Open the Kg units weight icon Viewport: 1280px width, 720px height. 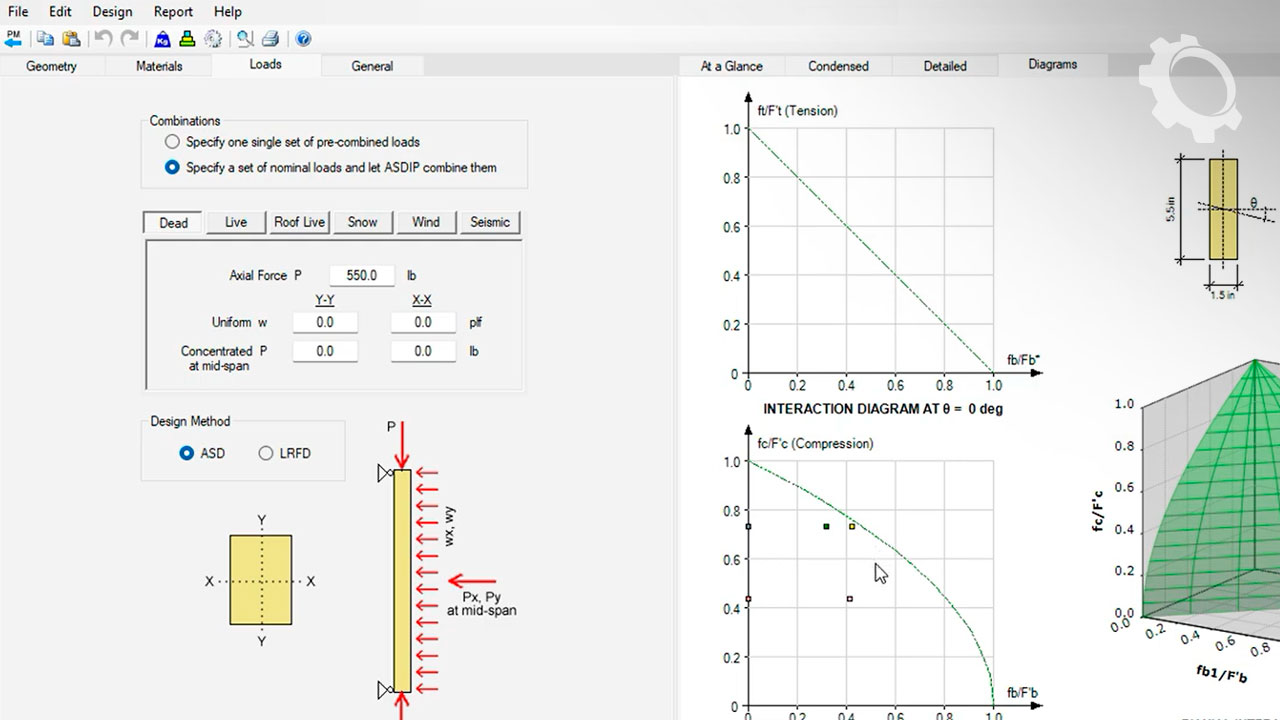point(162,39)
